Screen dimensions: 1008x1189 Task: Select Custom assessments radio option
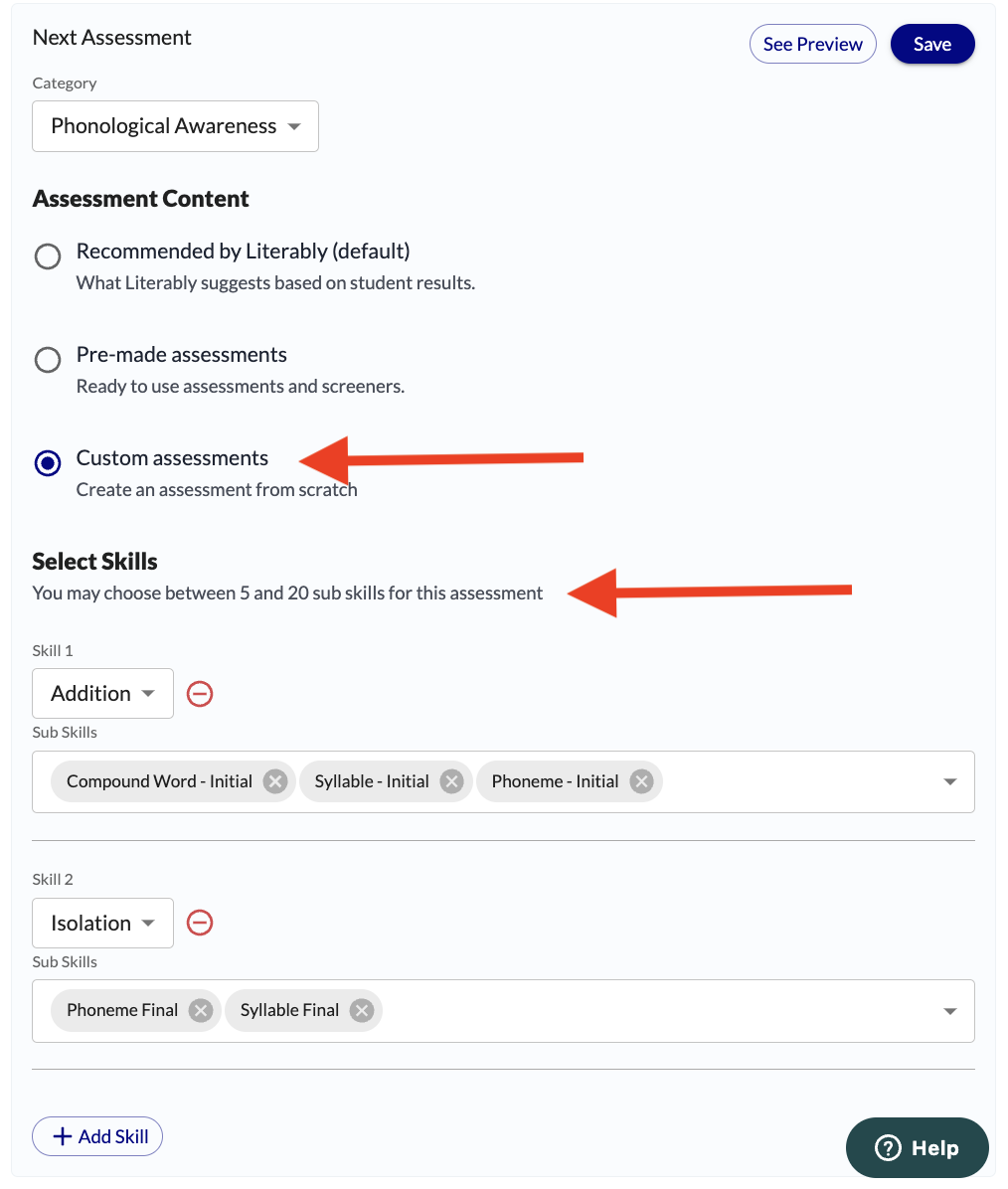pos(48,462)
